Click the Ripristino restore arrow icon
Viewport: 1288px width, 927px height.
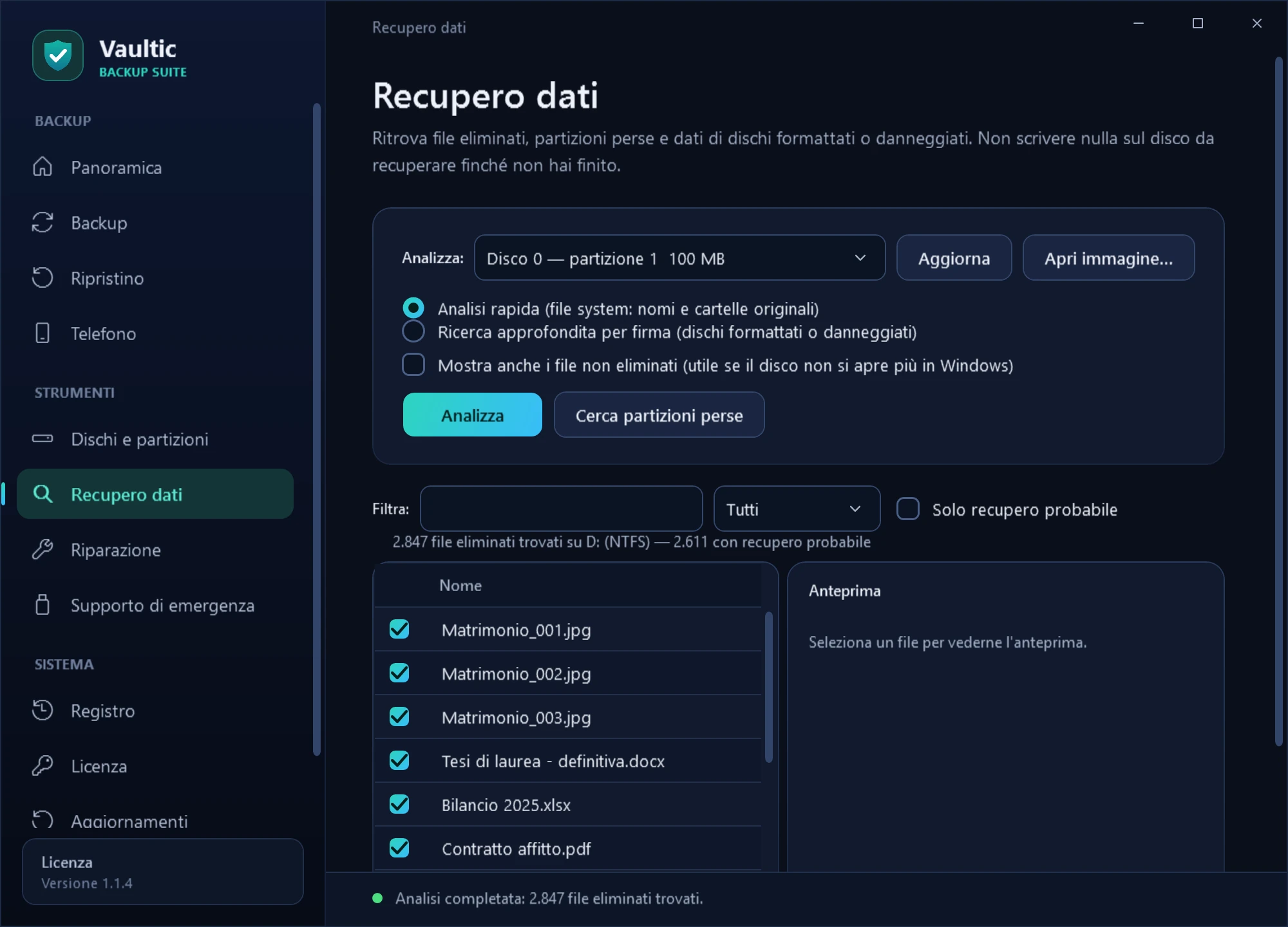point(43,277)
